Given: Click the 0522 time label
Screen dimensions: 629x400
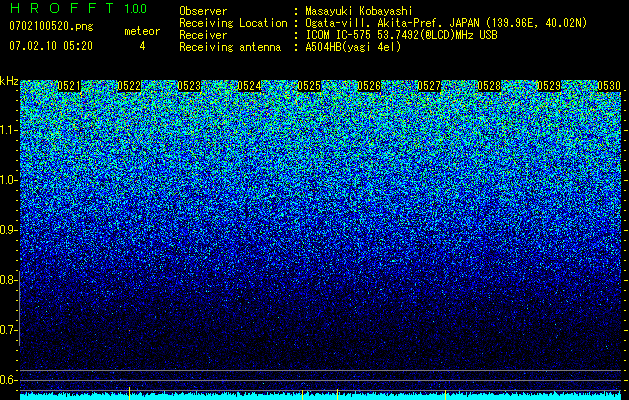Looking at the screenshot, I should [x=129, y=86].
